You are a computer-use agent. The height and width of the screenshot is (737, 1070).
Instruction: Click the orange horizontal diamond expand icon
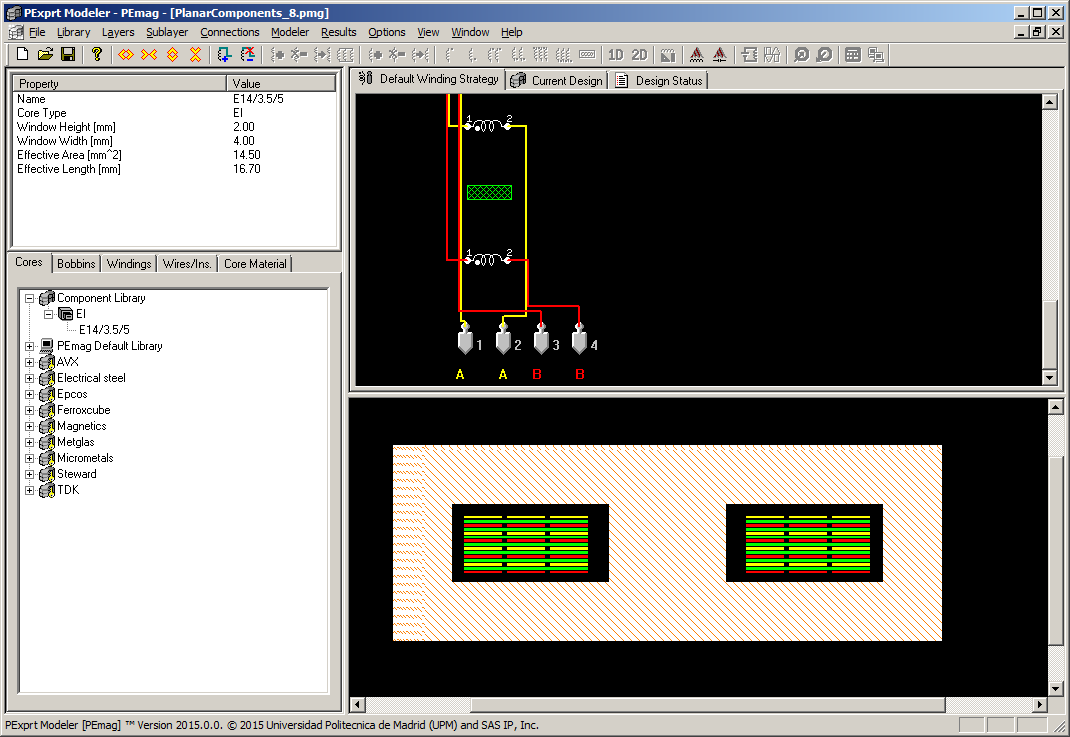pos(126,55)
